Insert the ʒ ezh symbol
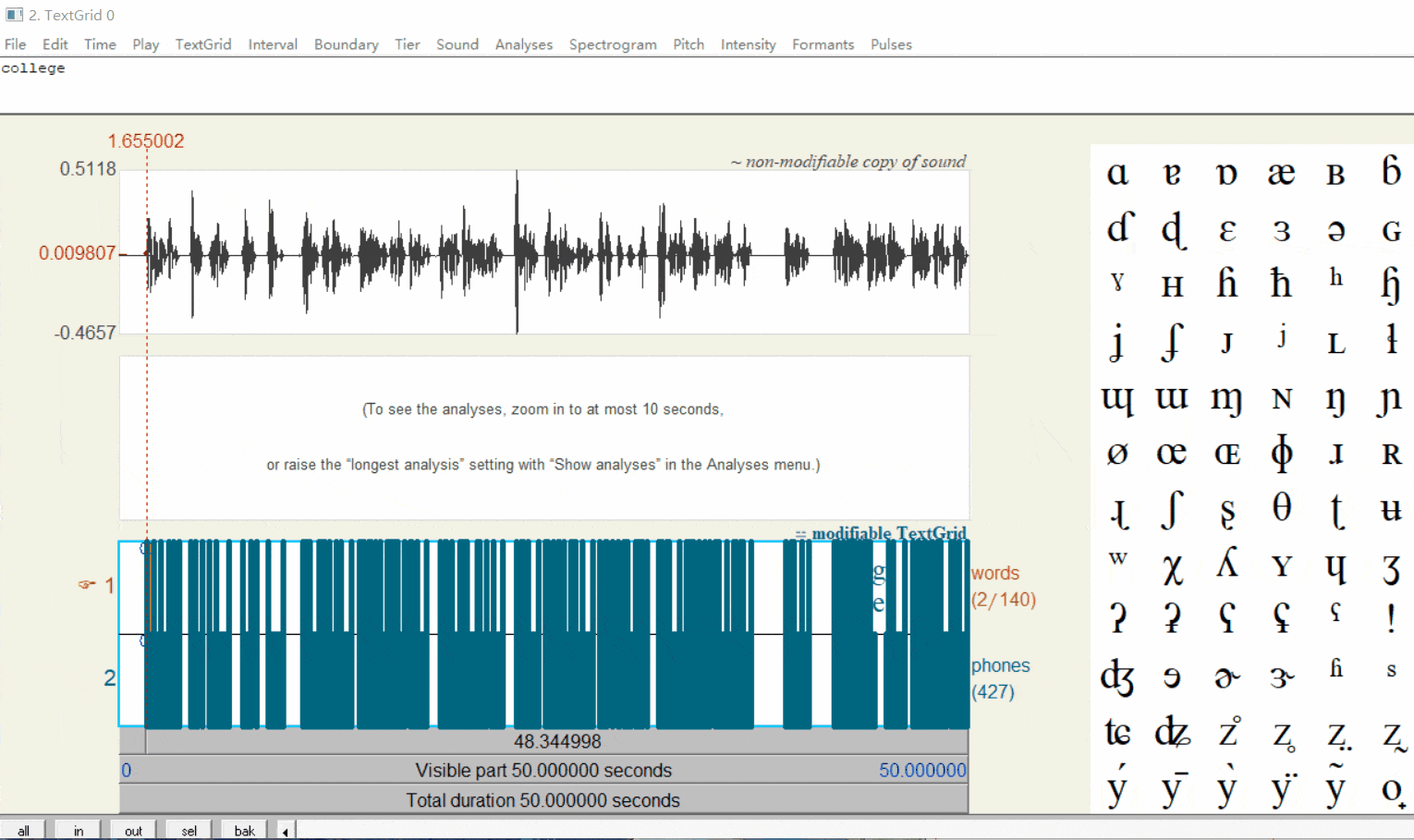The width and height of the screenshot is (1414, 840). tap(1391, 568)
